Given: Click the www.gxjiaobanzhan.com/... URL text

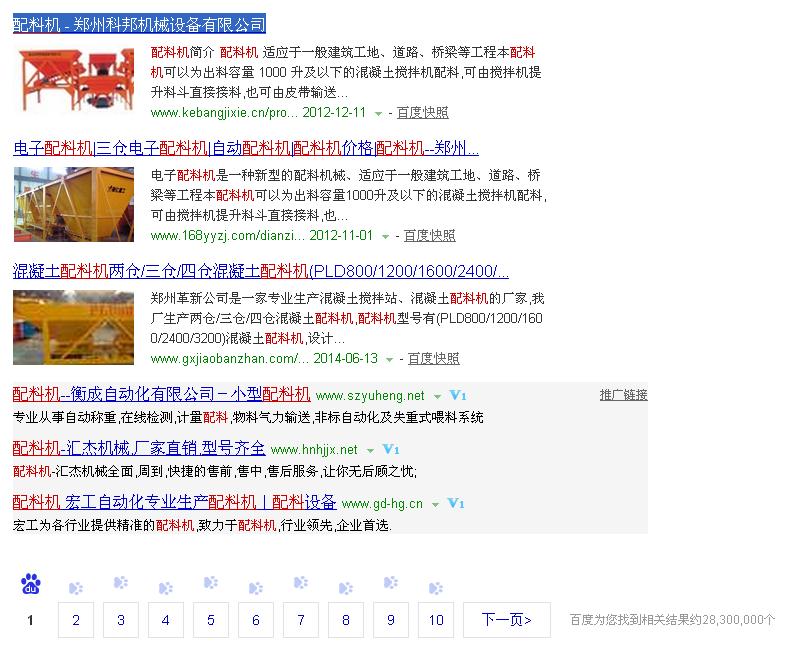Looking at the screenshot, I should (230, 358).
